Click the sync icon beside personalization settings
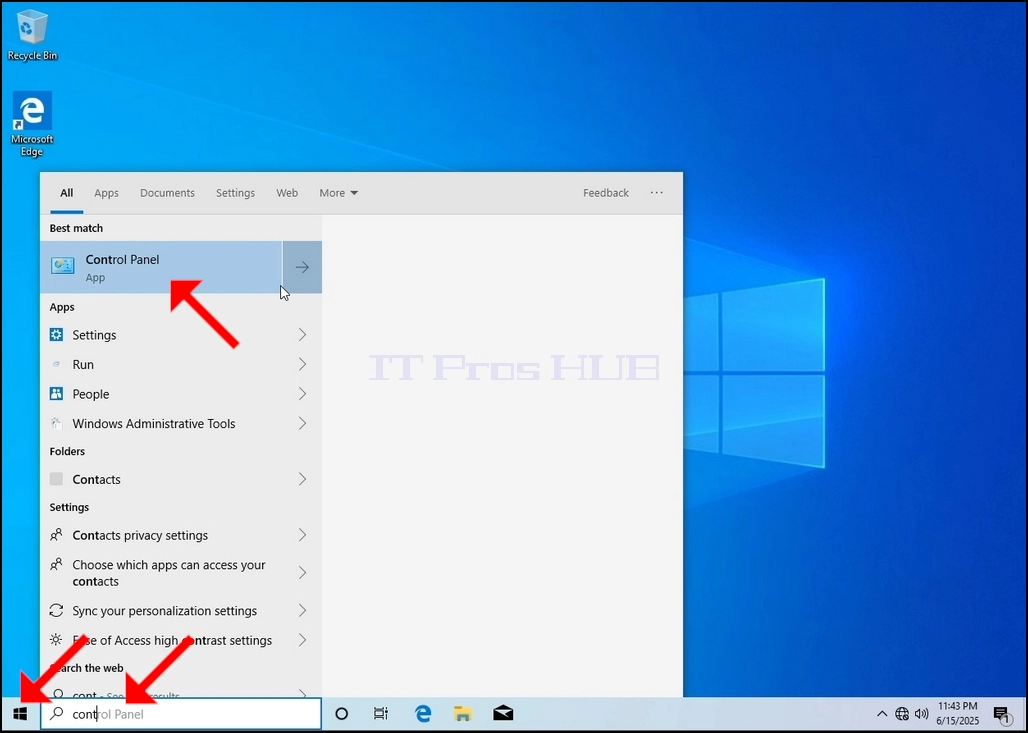1028x733 pixels. coord(56,610)
